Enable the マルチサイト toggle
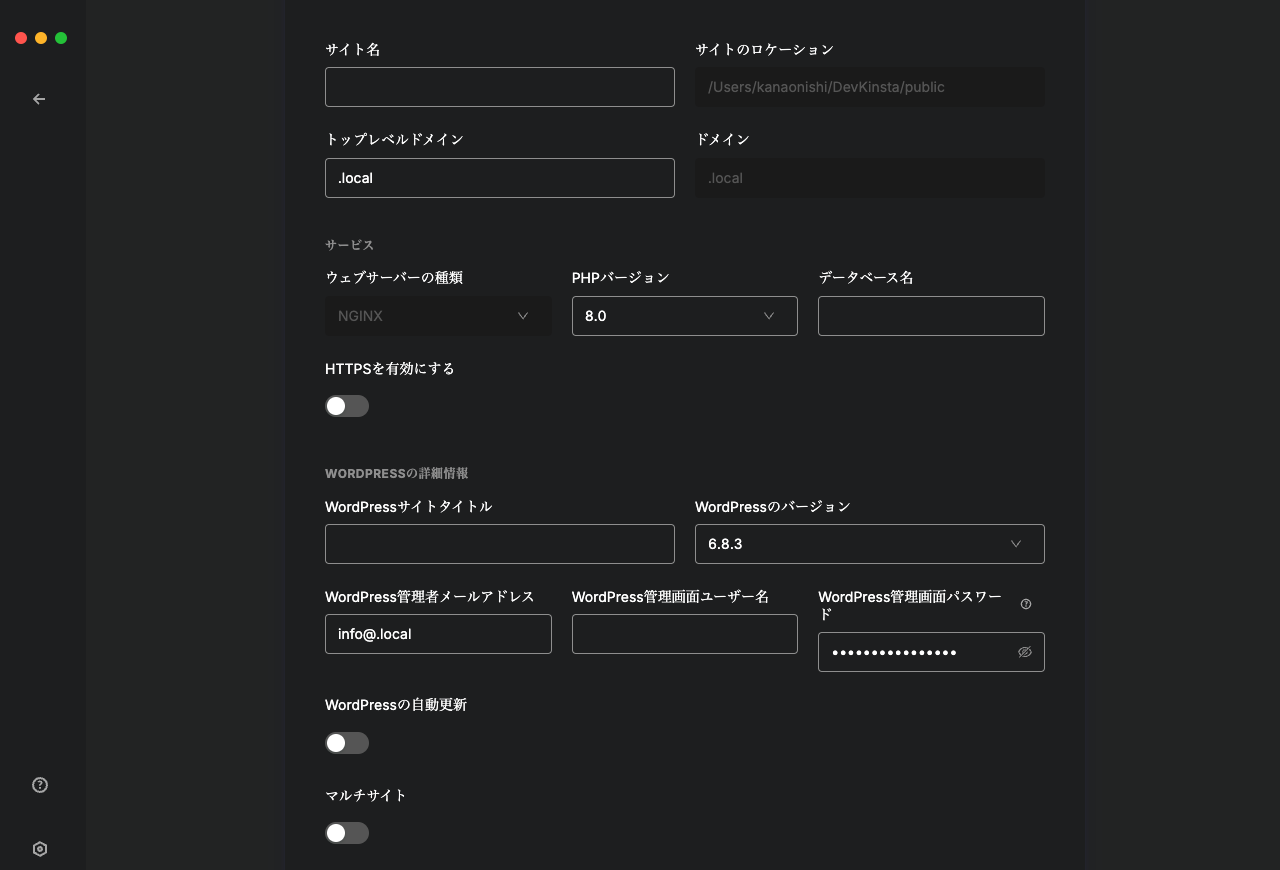 coord(347,833)
